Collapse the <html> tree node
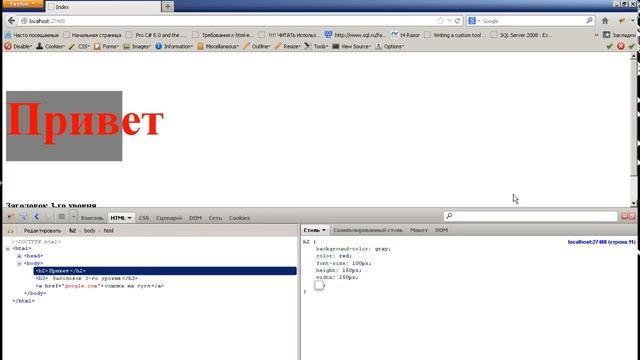Image resolution: width=640 pixels, height=360 pixels. pos(8,249)
